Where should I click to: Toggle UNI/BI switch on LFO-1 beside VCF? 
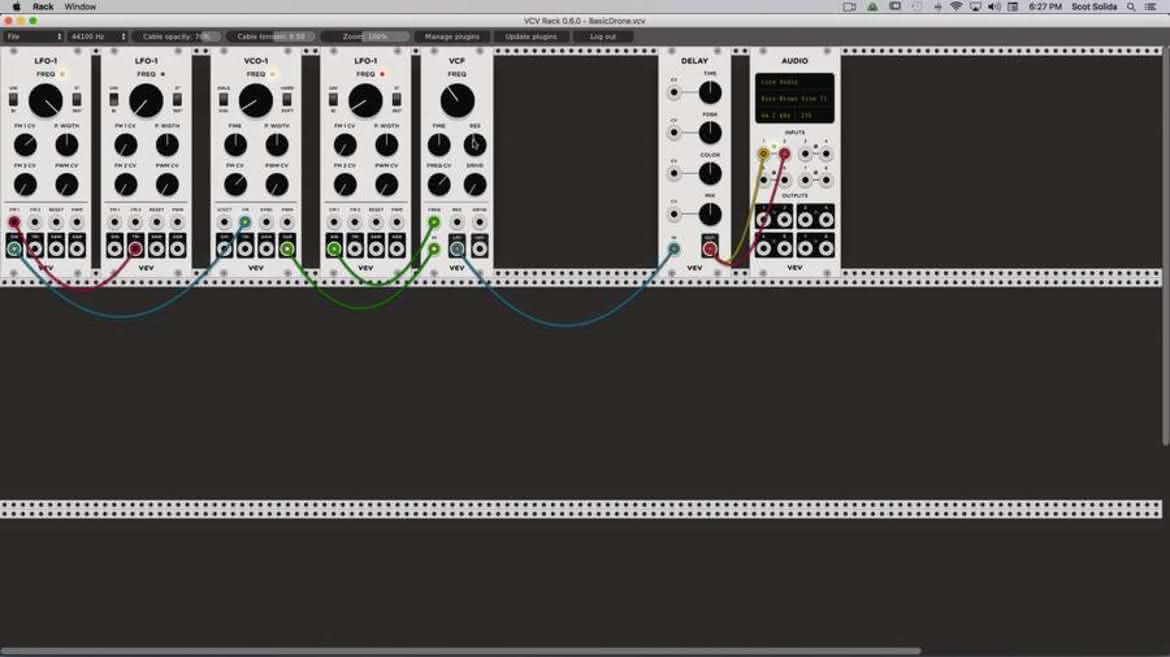[x=333, y=99]
